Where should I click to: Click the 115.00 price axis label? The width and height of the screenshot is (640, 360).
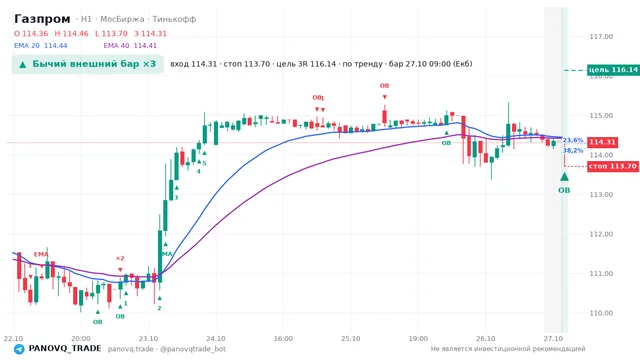pyautogui.click(x=601, y=116)
